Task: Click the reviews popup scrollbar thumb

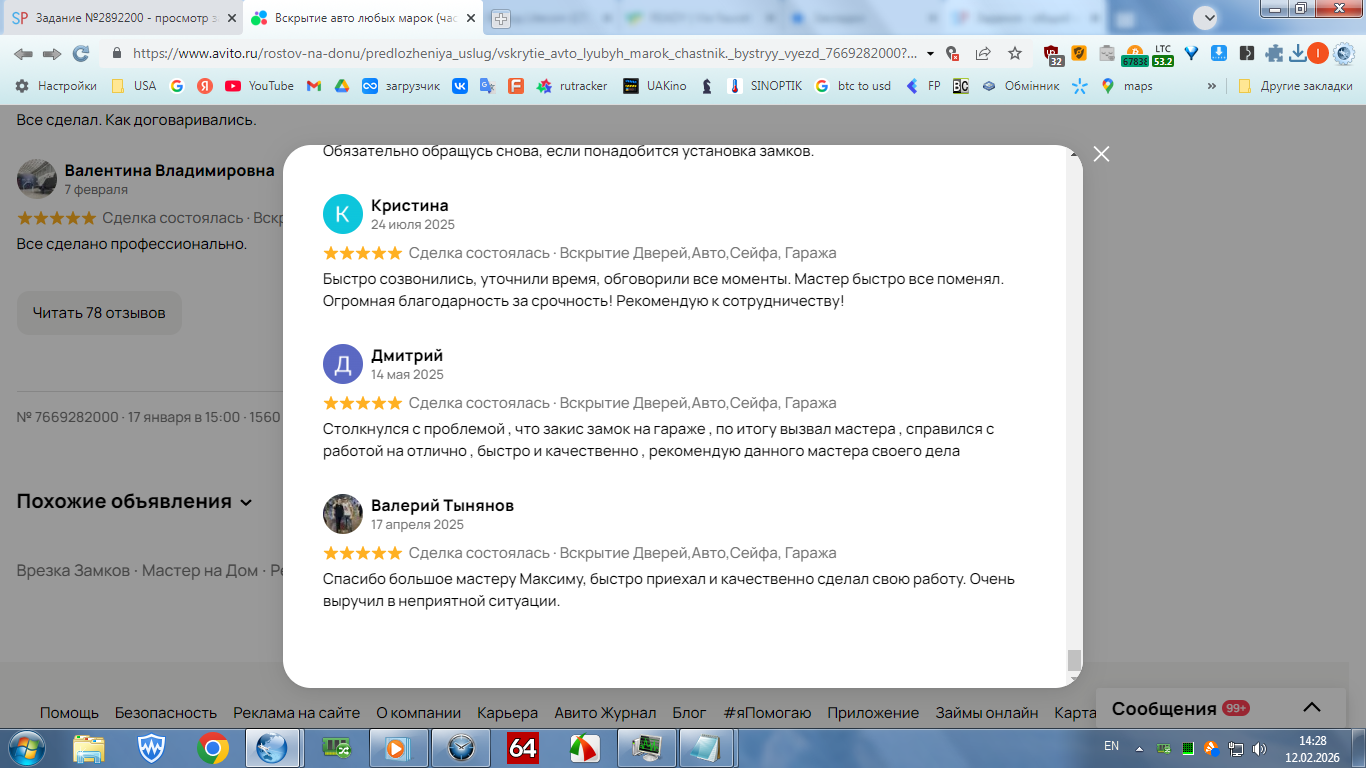Action: pos(1074,660)
